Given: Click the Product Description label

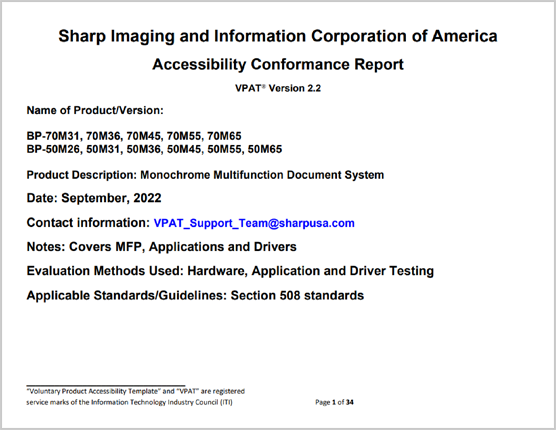Looking at the screenshot, I should 82,175.
